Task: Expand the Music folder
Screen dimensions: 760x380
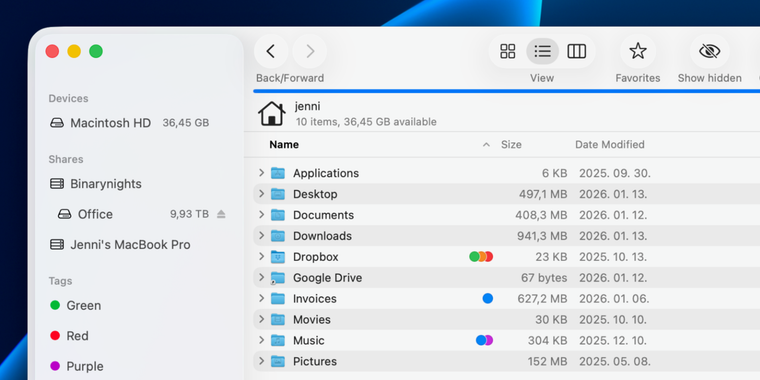Action: point(261,340)
